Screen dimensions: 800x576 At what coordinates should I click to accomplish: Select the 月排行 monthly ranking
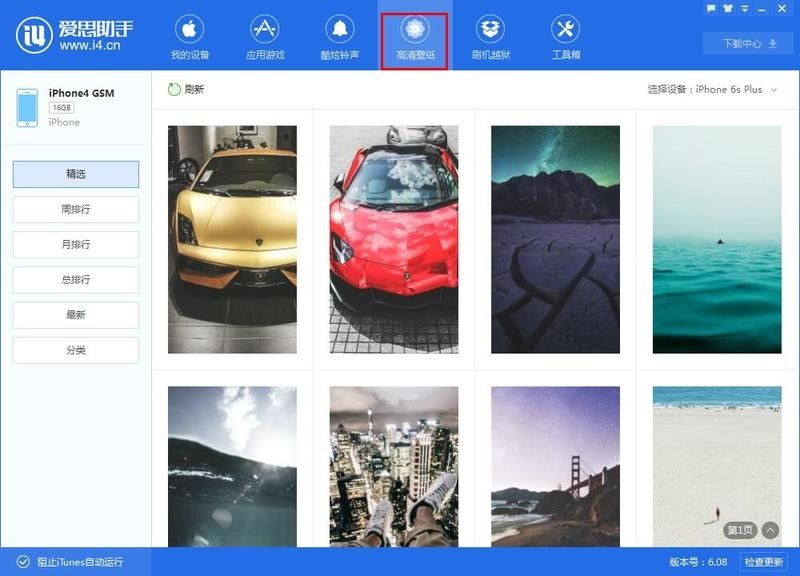coord(76,244)
